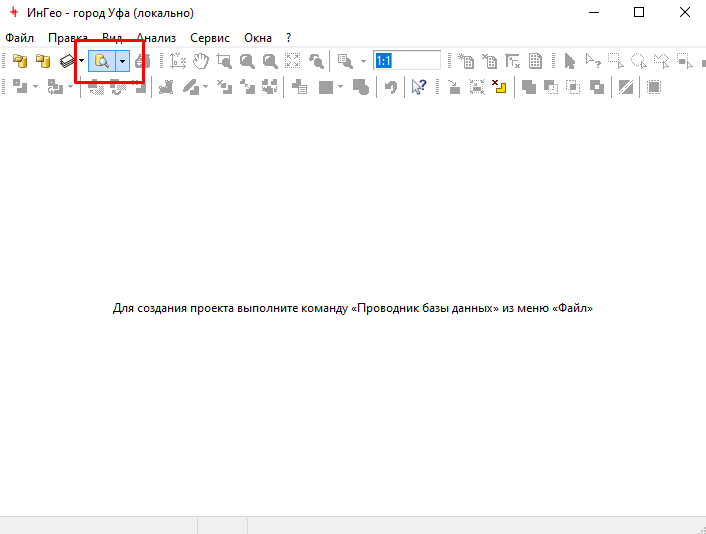Click the overlapping blob shapes icon

tap(361, 87)
